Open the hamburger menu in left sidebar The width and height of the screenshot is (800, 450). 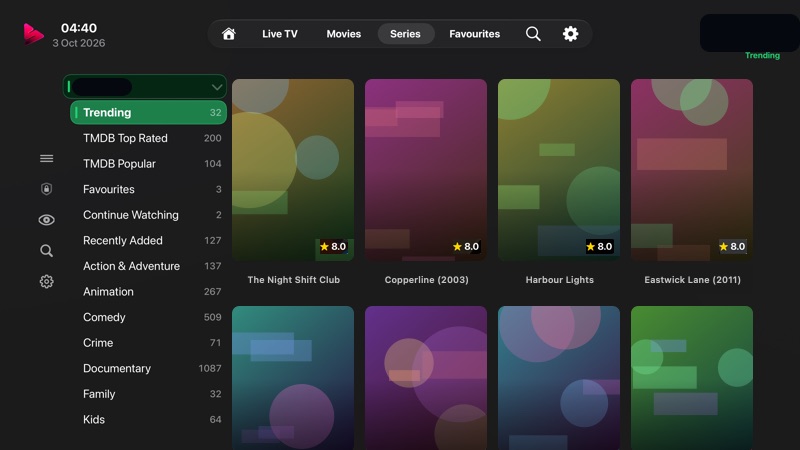tap(46, 159)
